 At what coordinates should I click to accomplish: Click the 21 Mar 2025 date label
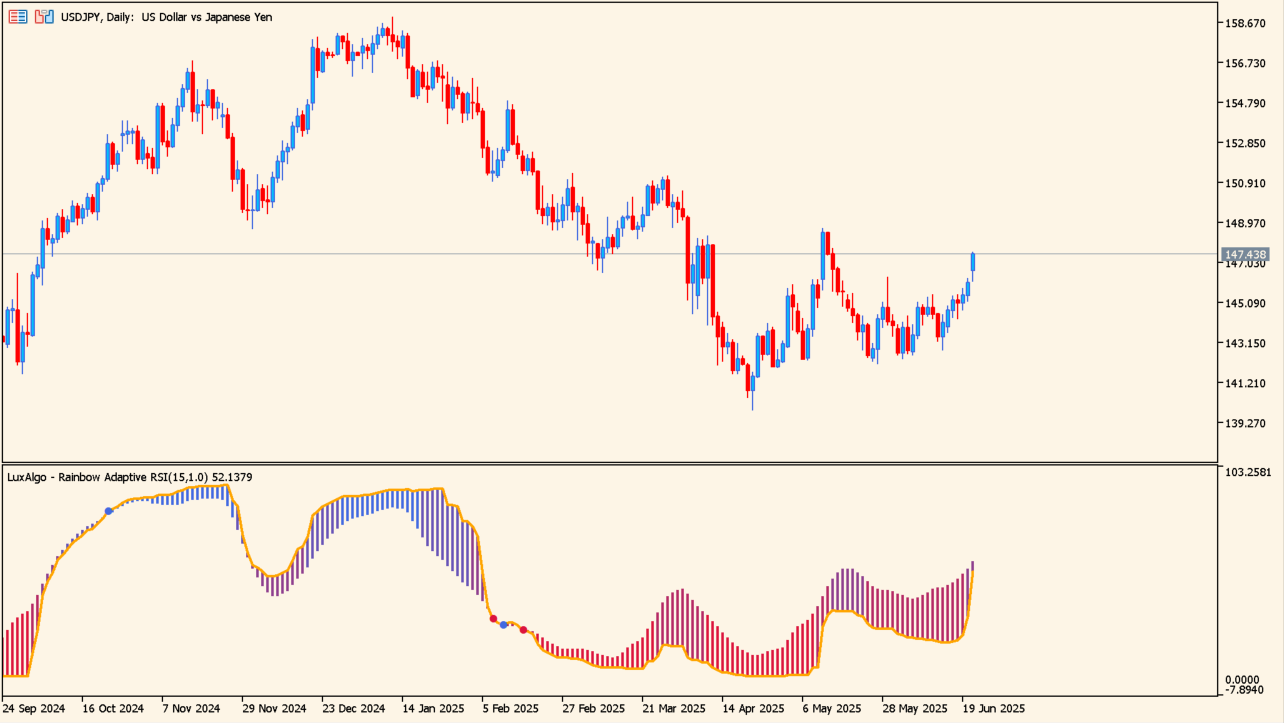pyautogui.click(x=673, y=708)
